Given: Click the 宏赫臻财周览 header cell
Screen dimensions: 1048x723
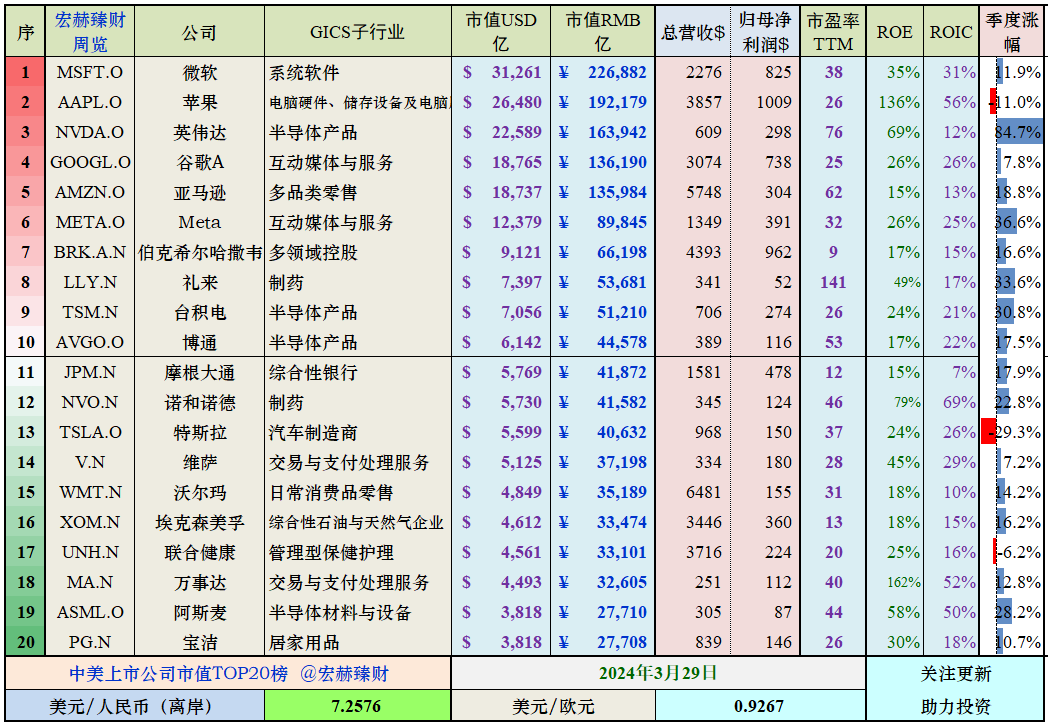Looking at the screenshot, I should pyautogui.click(x=90, y=31).
